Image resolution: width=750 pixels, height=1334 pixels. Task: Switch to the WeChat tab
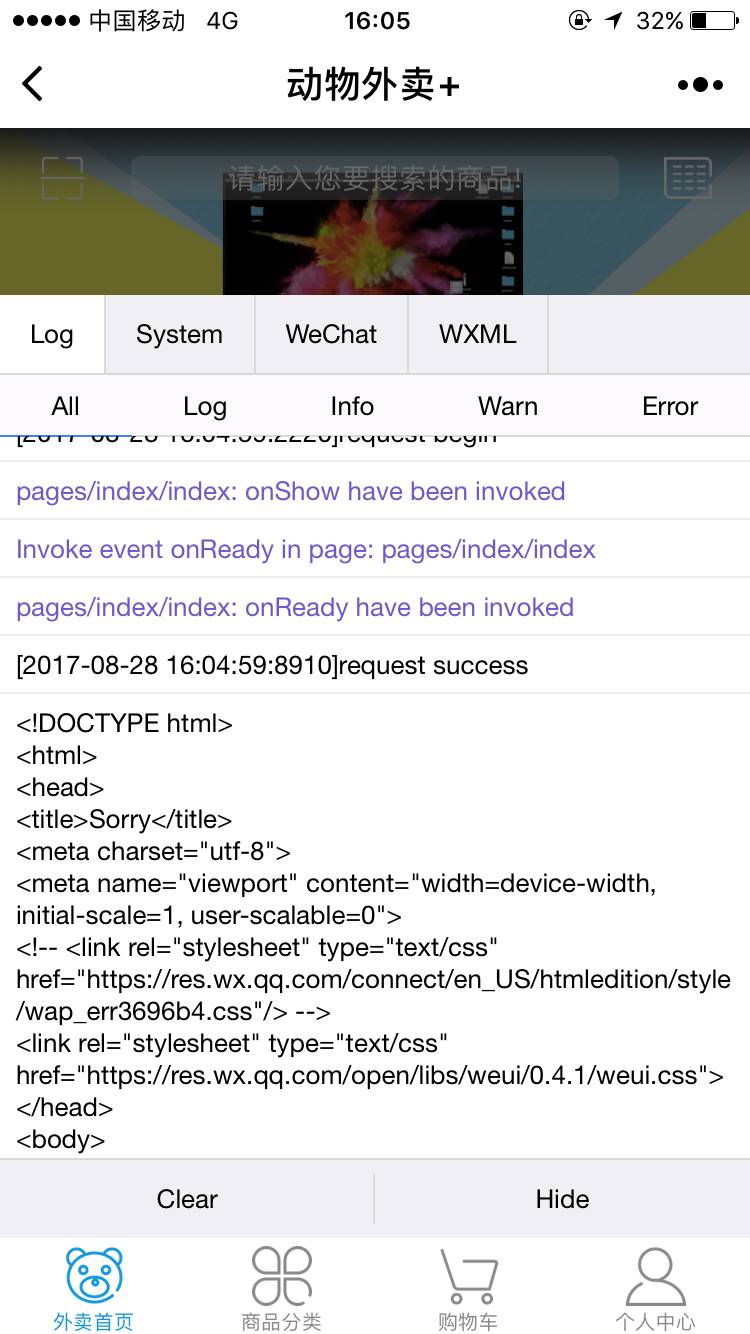point(331,334)
